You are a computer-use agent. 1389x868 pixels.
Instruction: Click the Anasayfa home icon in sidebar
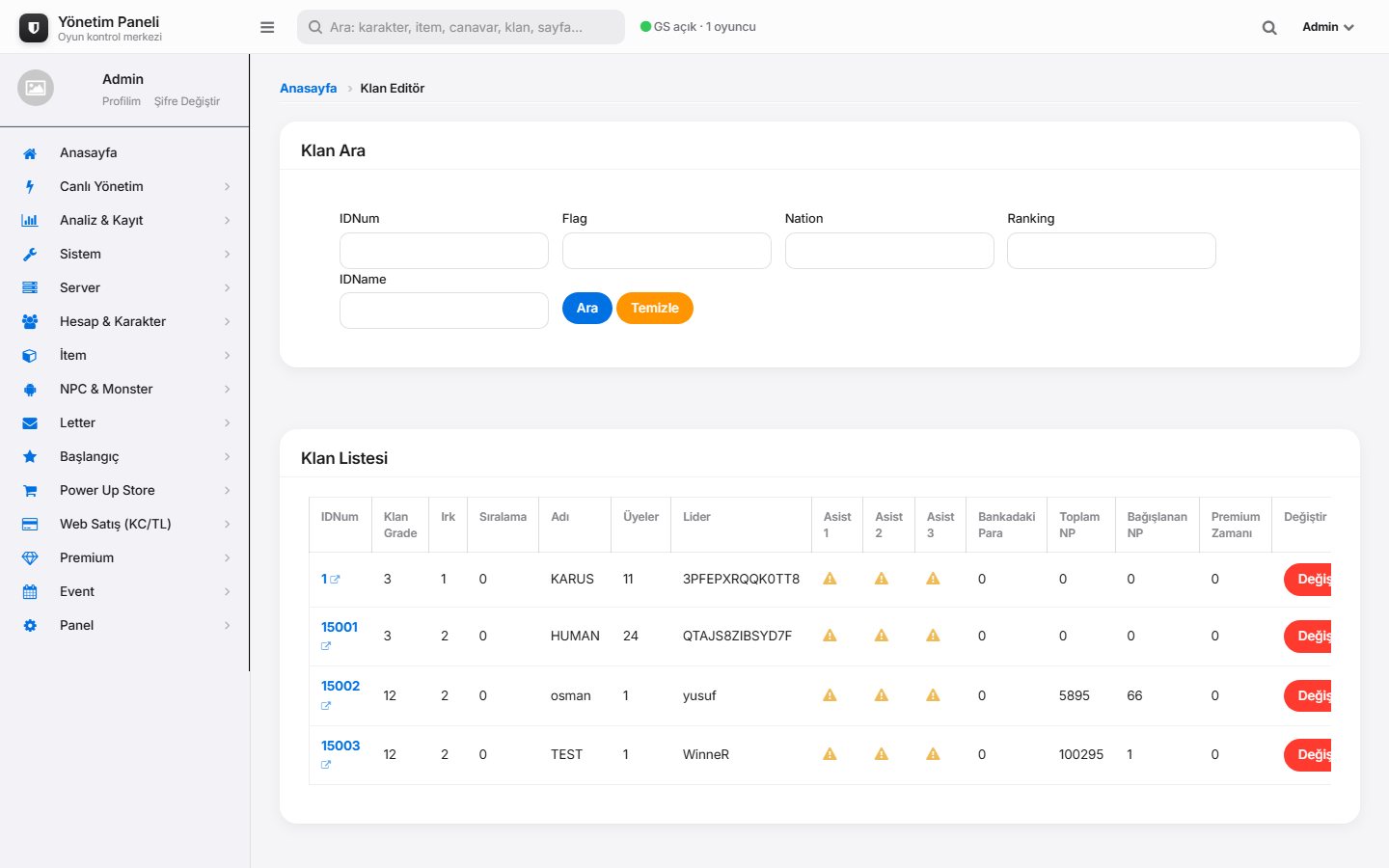[x=30, y=153]
